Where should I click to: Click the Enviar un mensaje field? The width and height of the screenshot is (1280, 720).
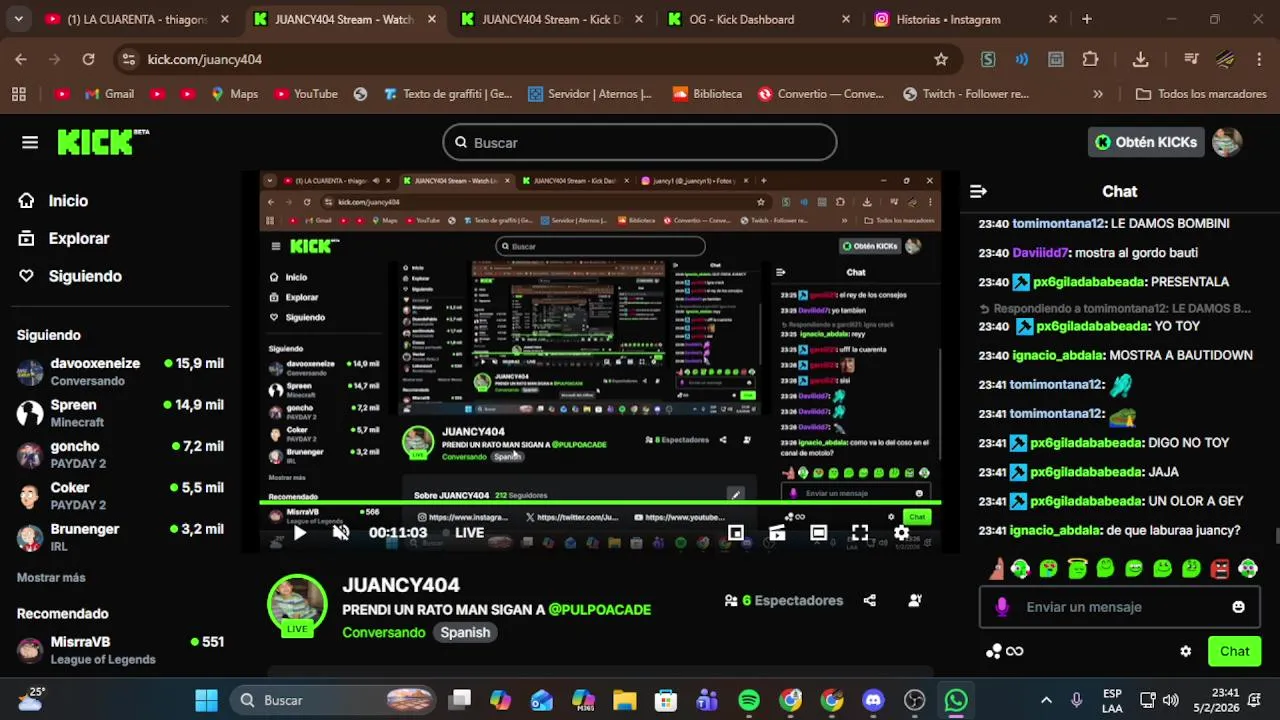(x=1120, y=607)
